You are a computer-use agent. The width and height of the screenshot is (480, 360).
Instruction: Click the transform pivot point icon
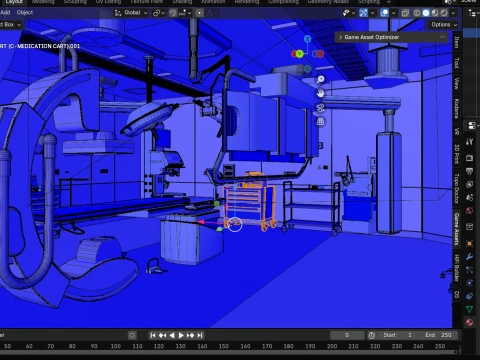[x=159, y=13]
